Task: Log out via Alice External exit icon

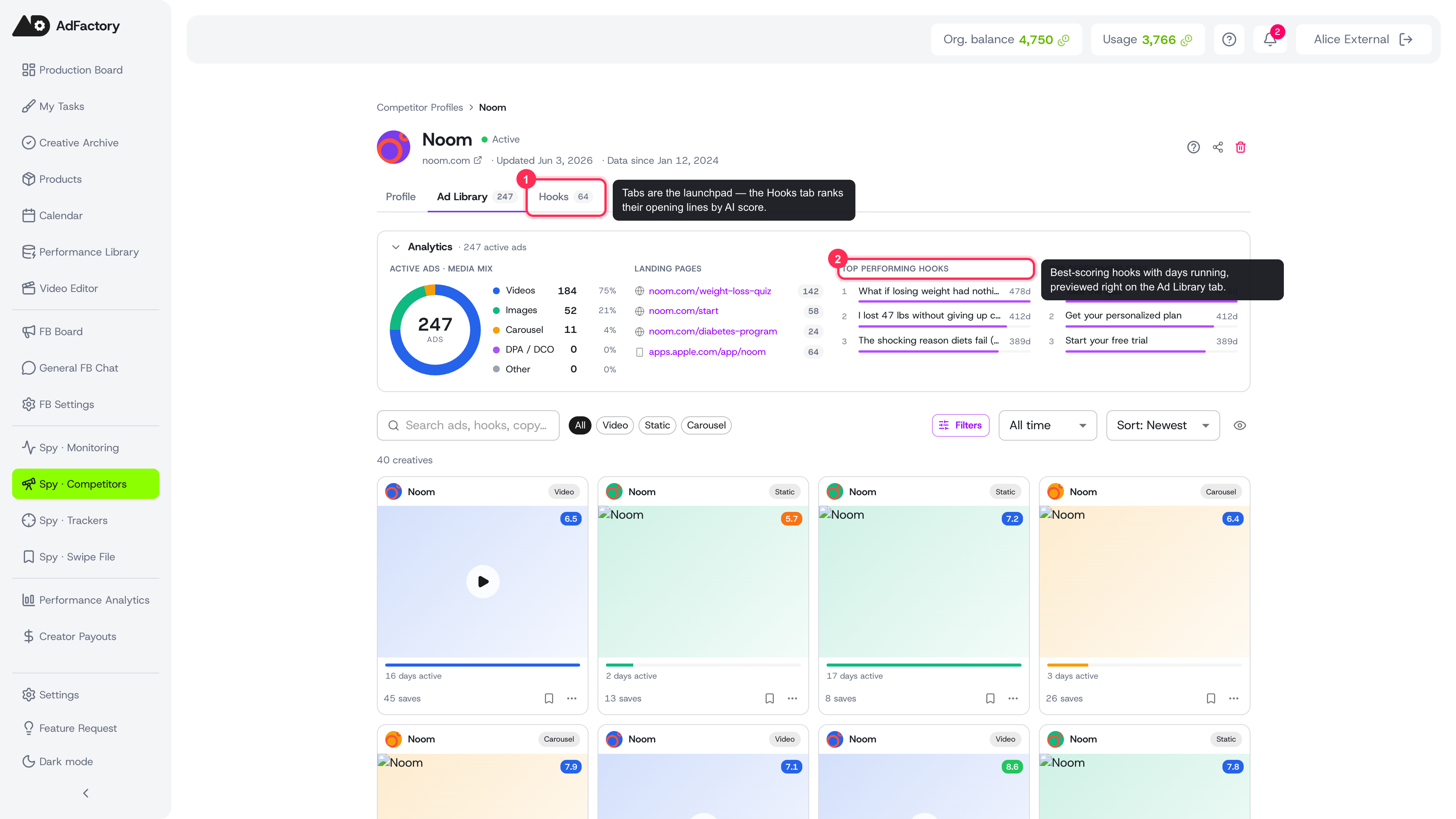Action: [1406, 39]
